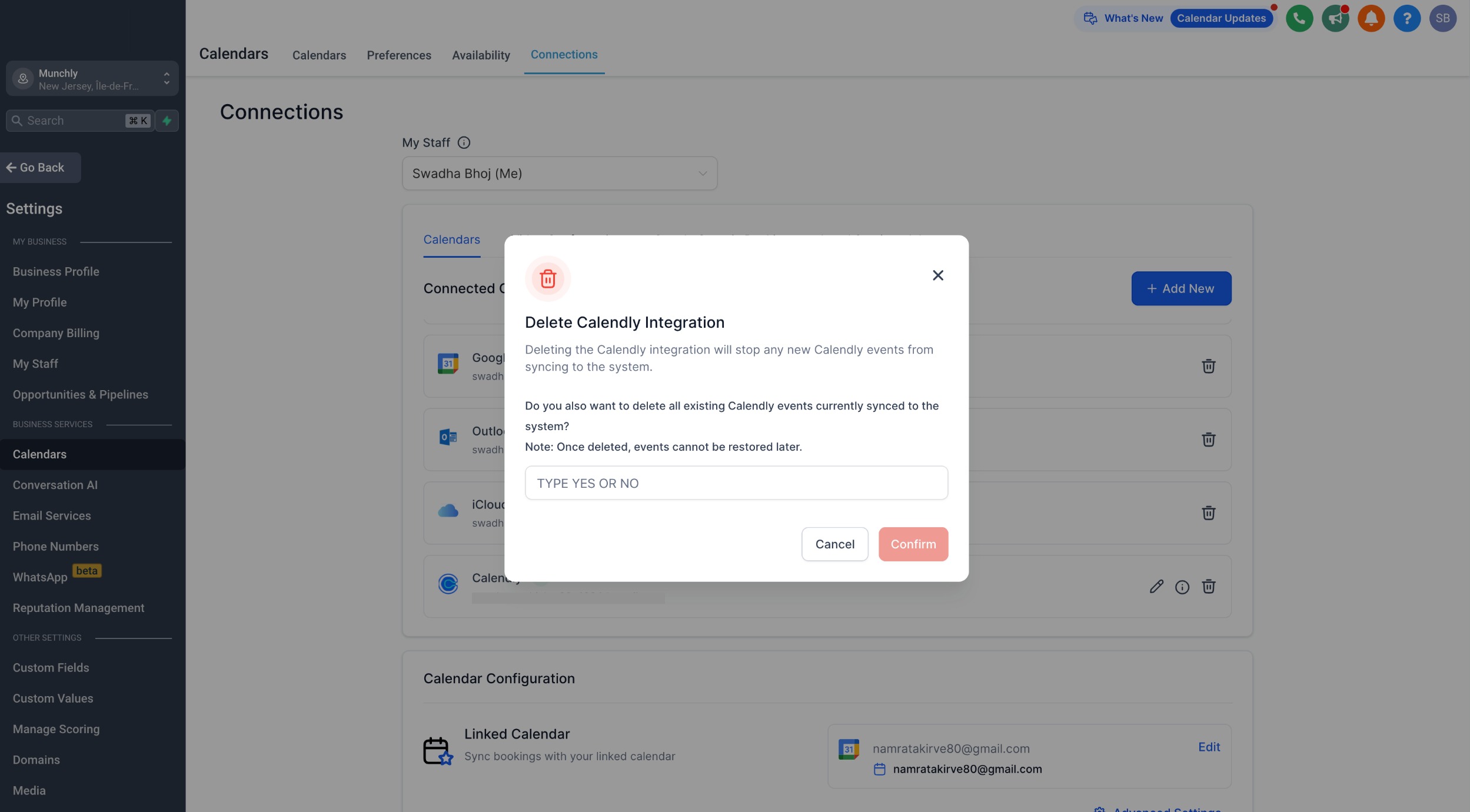Screen dimensions: 1470x812
Task: Click the Calendly row info icon
Action: (1182, 587)
